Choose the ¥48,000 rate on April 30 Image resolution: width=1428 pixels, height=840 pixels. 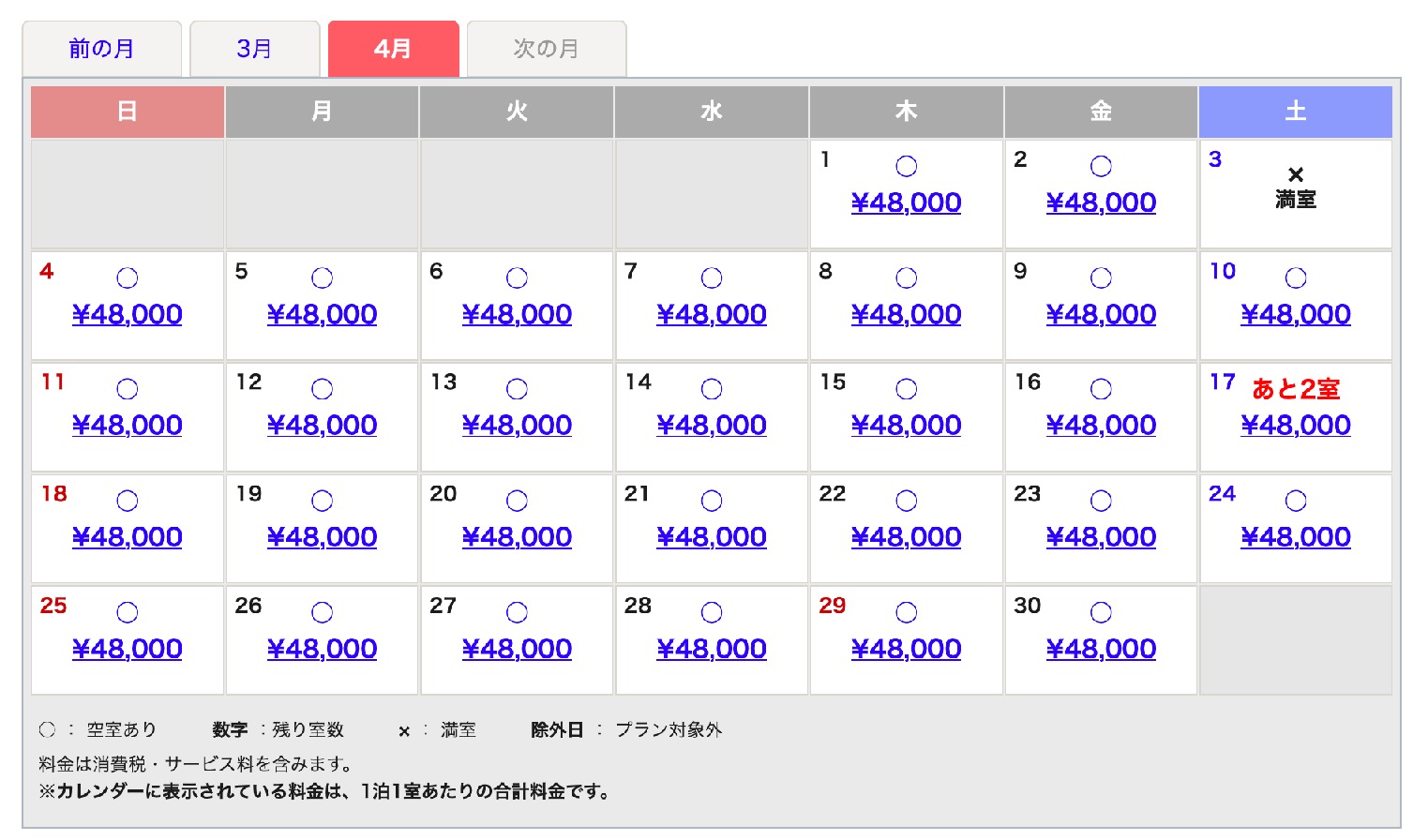[x=1101, y=649]
